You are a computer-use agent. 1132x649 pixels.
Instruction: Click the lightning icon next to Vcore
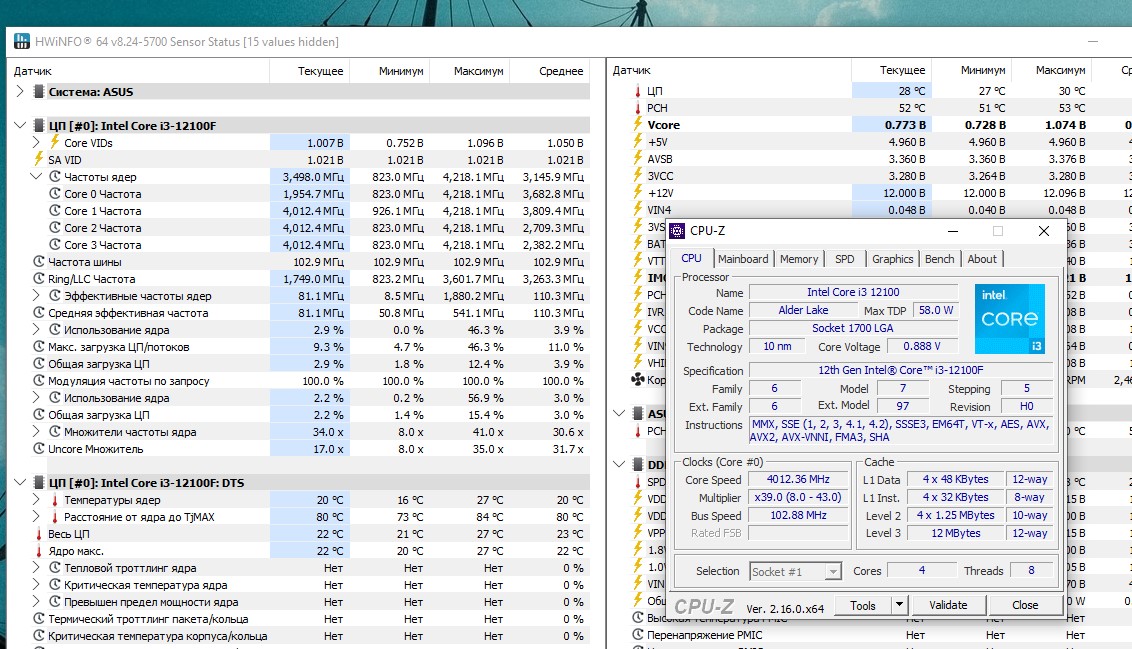tap(637, 124)
